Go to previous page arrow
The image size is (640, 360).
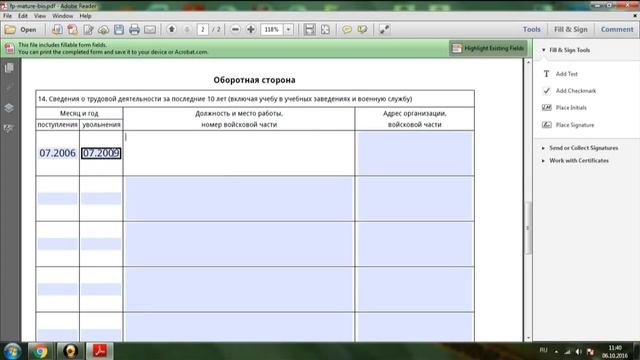[172, 29]
